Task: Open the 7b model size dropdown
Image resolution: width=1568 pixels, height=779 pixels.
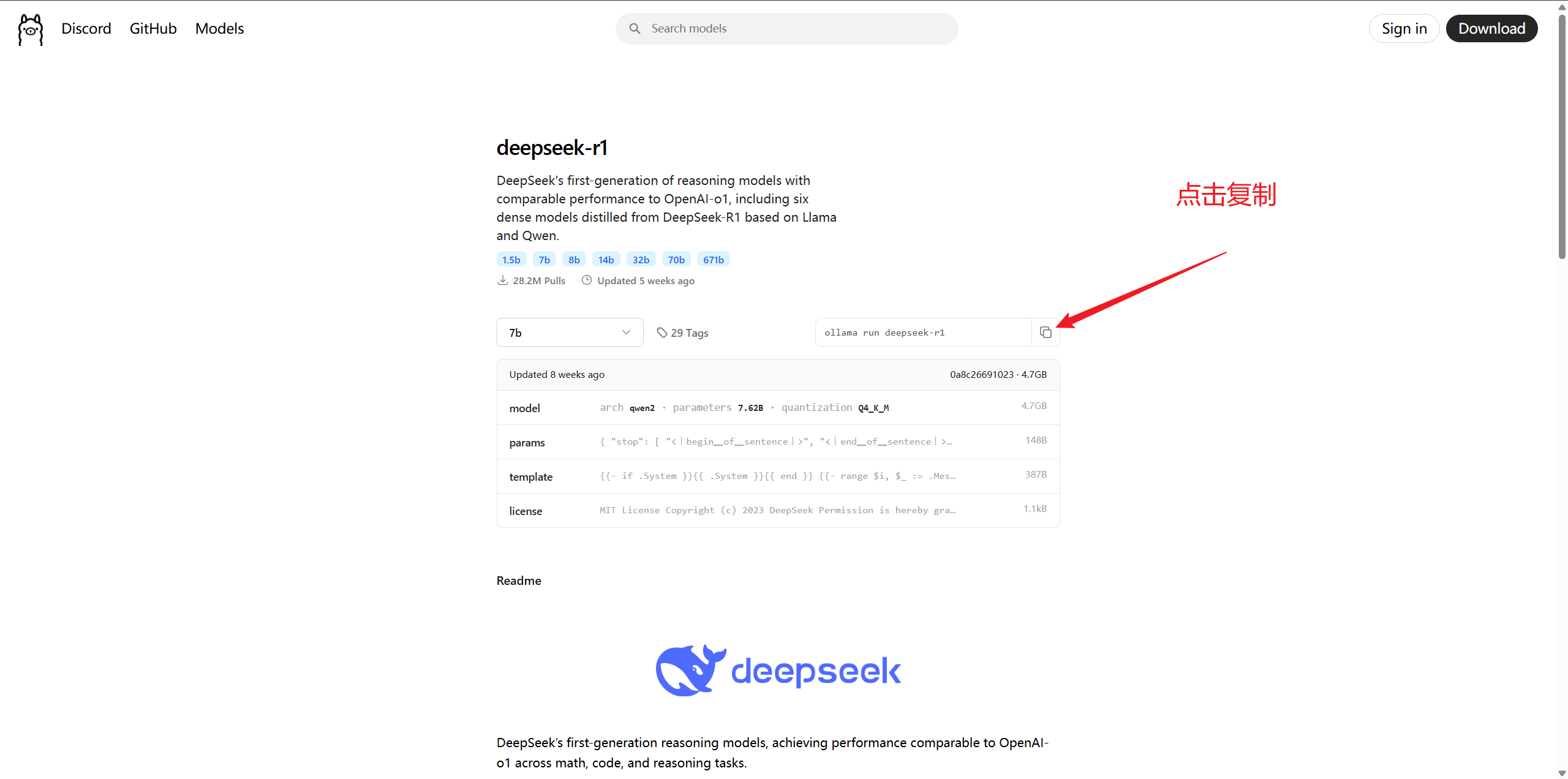Action: pos(569,333)
